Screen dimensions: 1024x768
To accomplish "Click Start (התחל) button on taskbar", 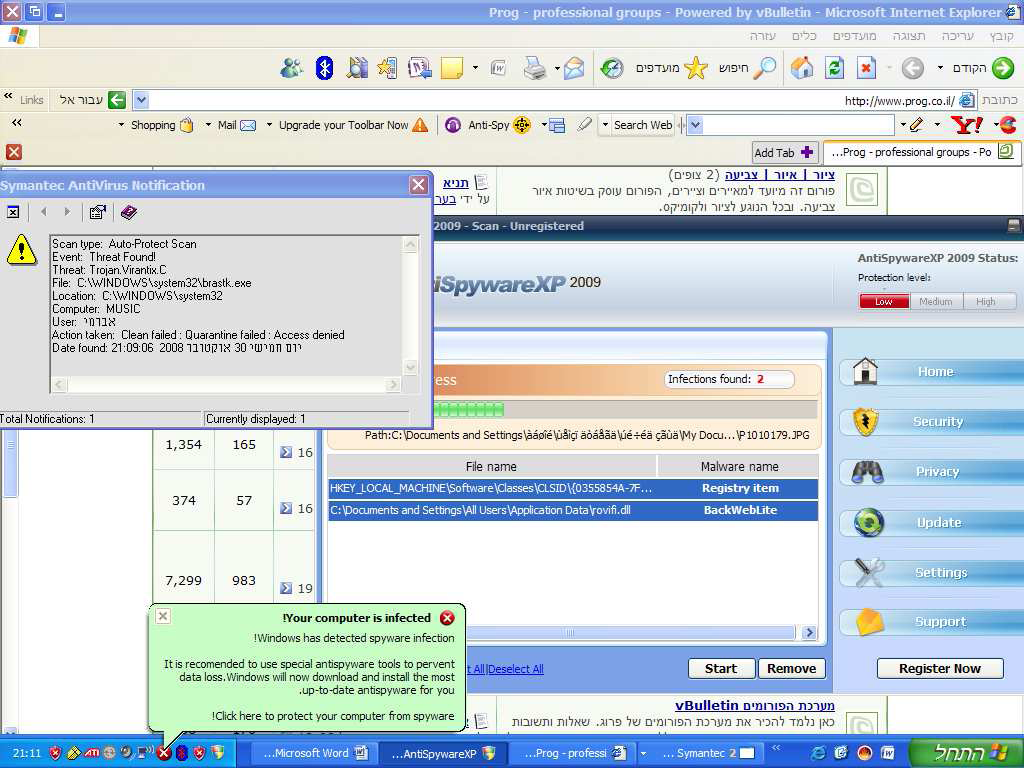I will coord(967,753).
